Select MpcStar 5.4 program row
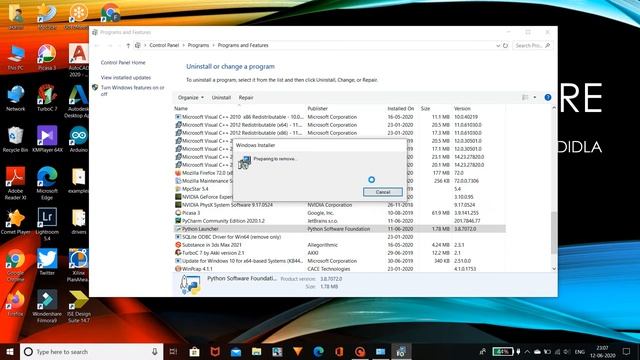 203,189
